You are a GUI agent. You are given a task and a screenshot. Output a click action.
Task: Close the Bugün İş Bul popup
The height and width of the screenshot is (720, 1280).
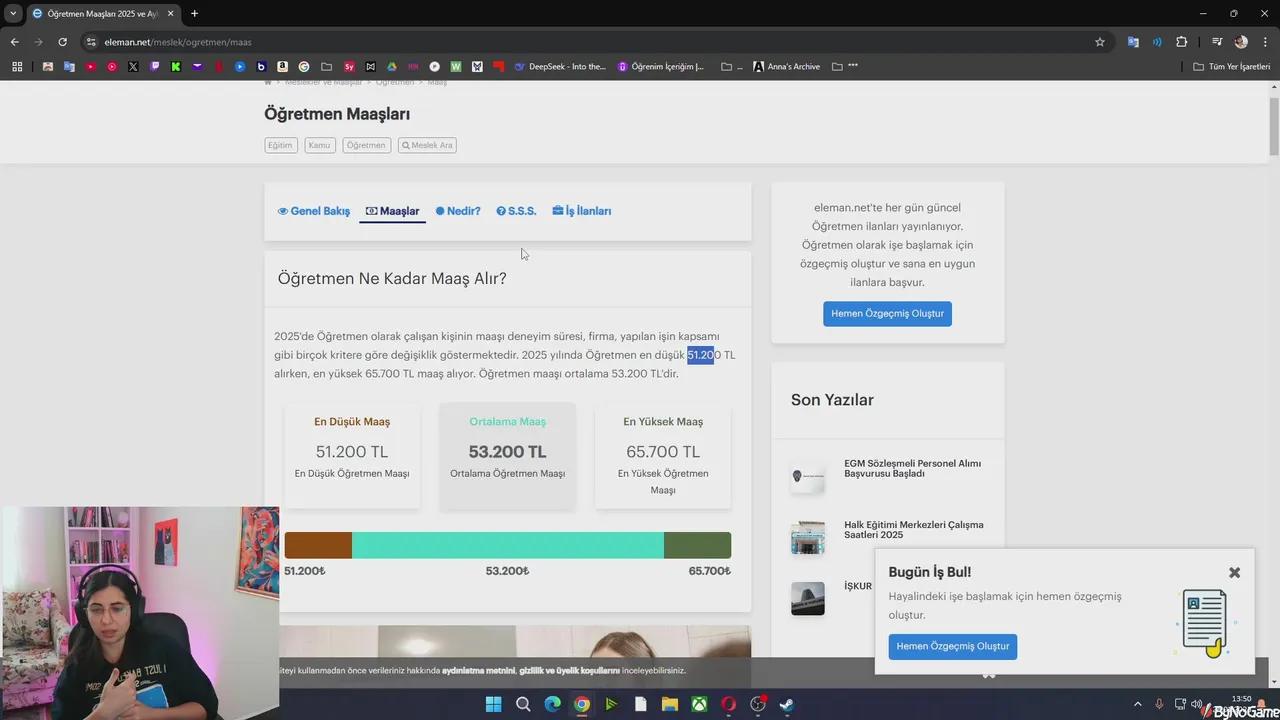click(1234, 573)
